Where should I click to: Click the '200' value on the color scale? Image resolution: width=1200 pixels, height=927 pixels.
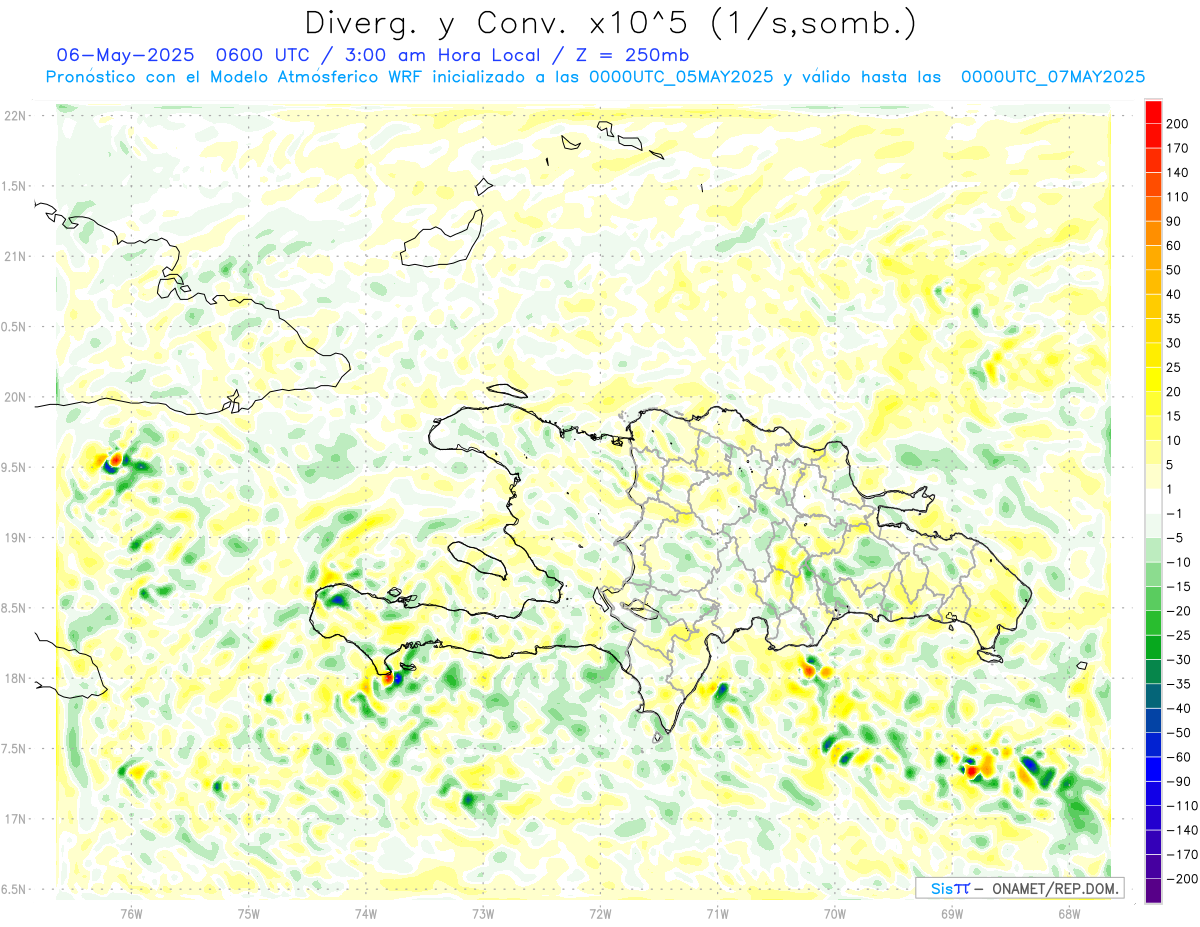pos(1179,124)
